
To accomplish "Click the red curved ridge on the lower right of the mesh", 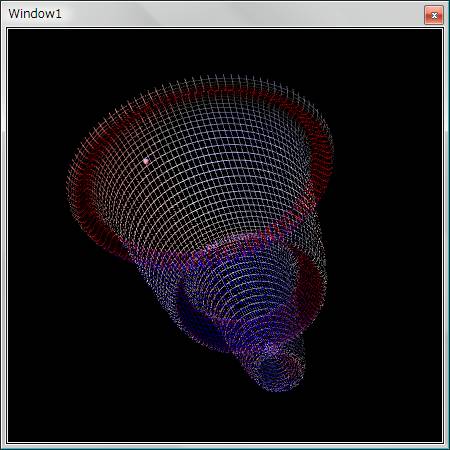I will (312, 283).
